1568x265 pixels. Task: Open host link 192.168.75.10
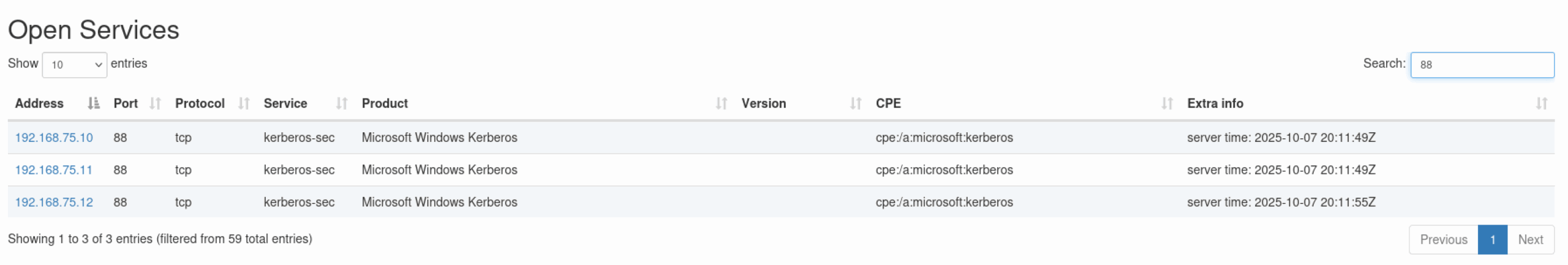pyautogui.click(x=54, y=138)
